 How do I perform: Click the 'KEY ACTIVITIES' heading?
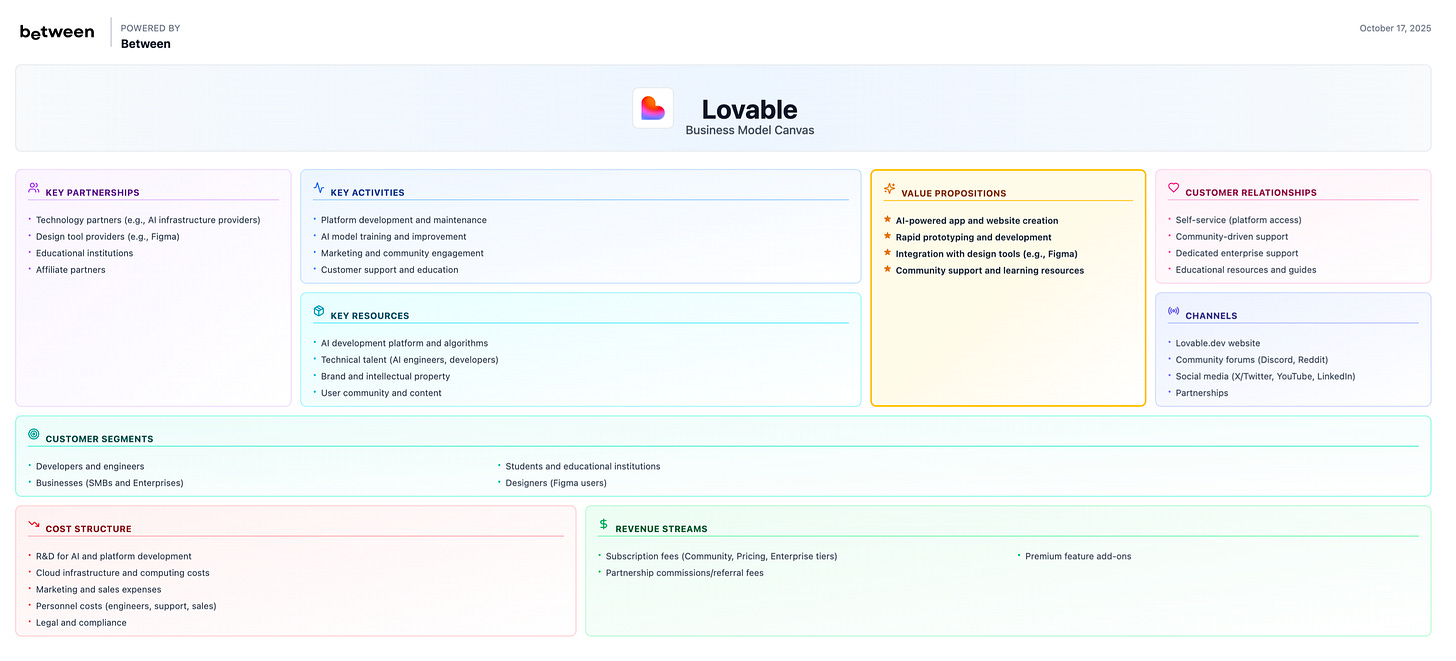(x=368, y=193)
